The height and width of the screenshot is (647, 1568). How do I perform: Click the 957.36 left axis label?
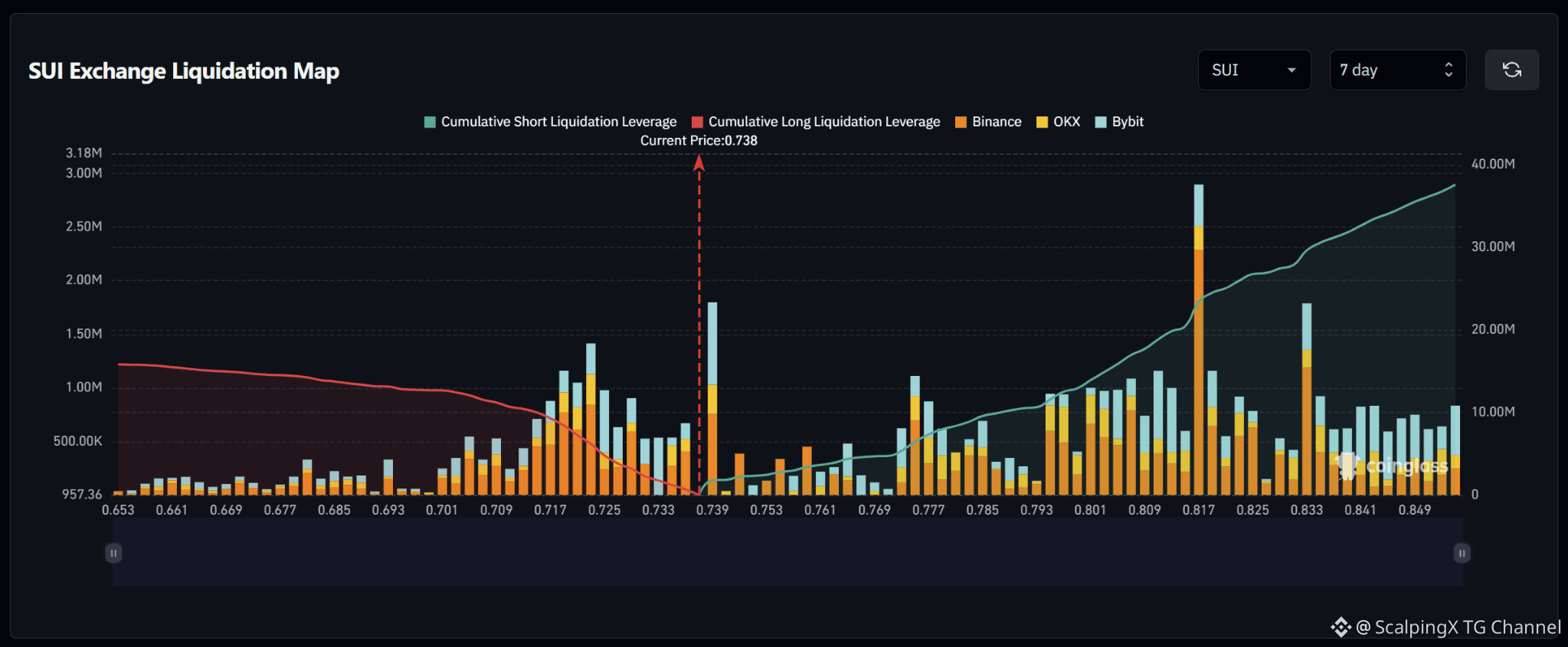[x=82, y=495]
